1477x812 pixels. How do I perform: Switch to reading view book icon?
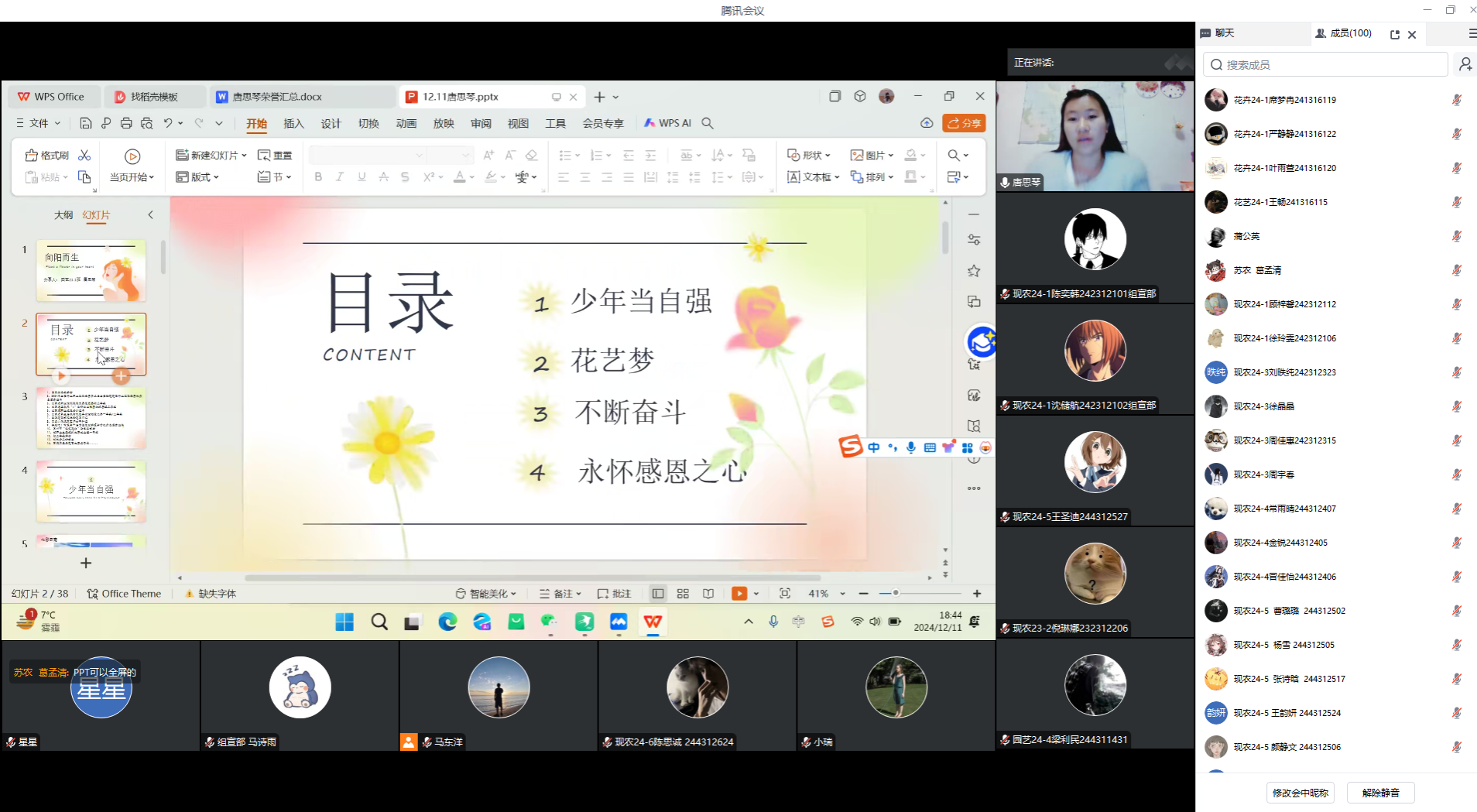click(708, 594)
